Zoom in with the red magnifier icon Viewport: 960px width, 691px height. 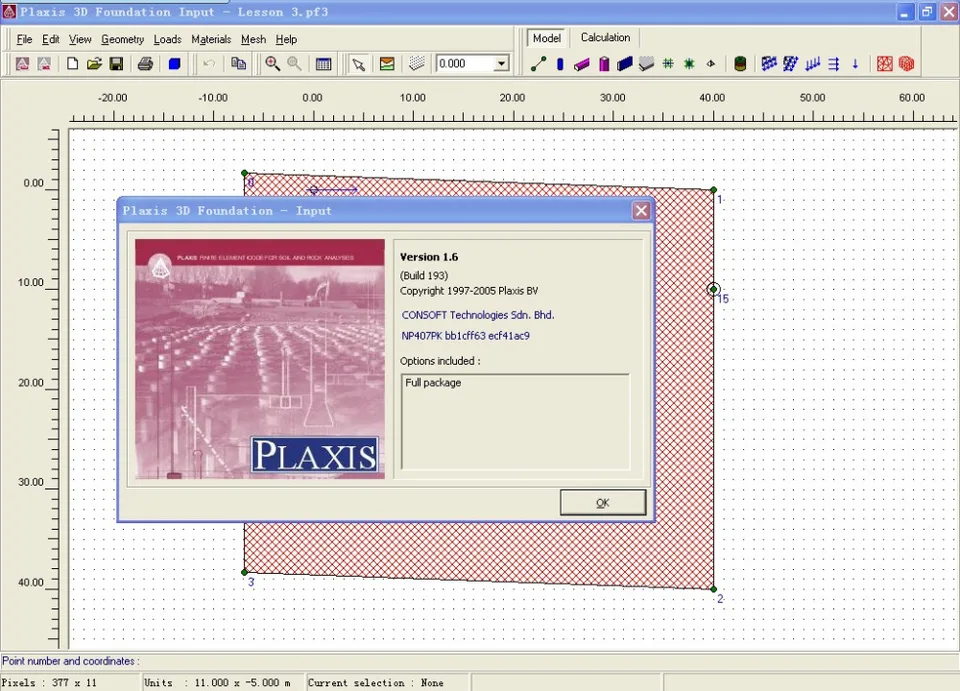pos(272,64)
